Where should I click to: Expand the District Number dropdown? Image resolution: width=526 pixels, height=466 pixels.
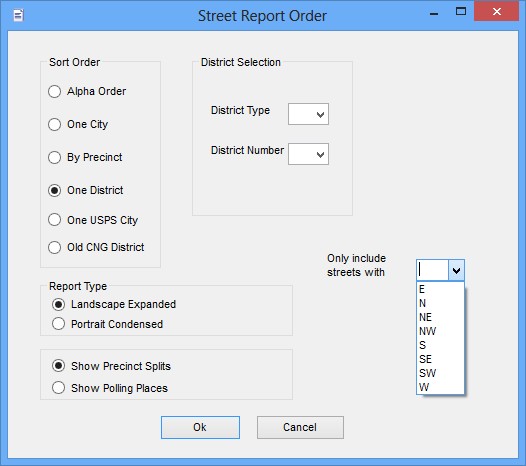coord(308,154)
